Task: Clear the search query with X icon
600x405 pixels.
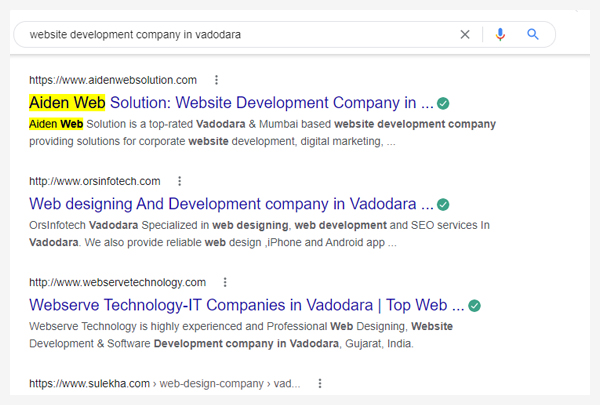Action: 465,34
